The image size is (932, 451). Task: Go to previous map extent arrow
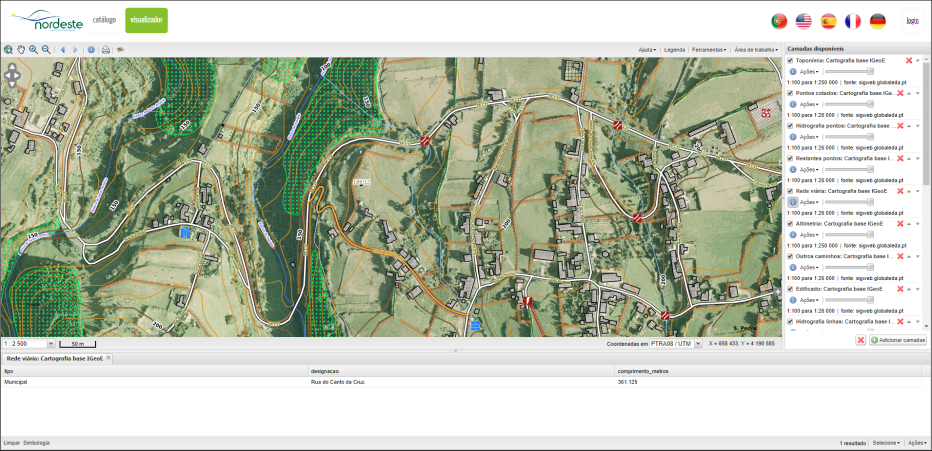(63, 49)
